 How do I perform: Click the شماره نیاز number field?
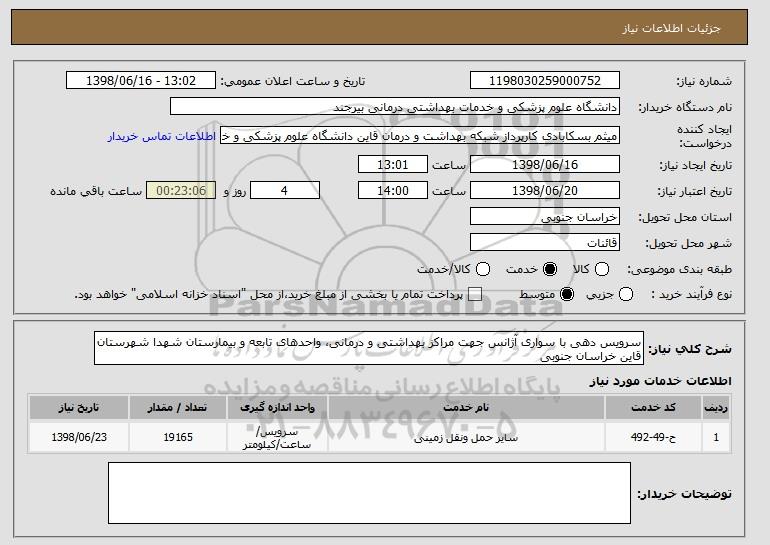545,81
